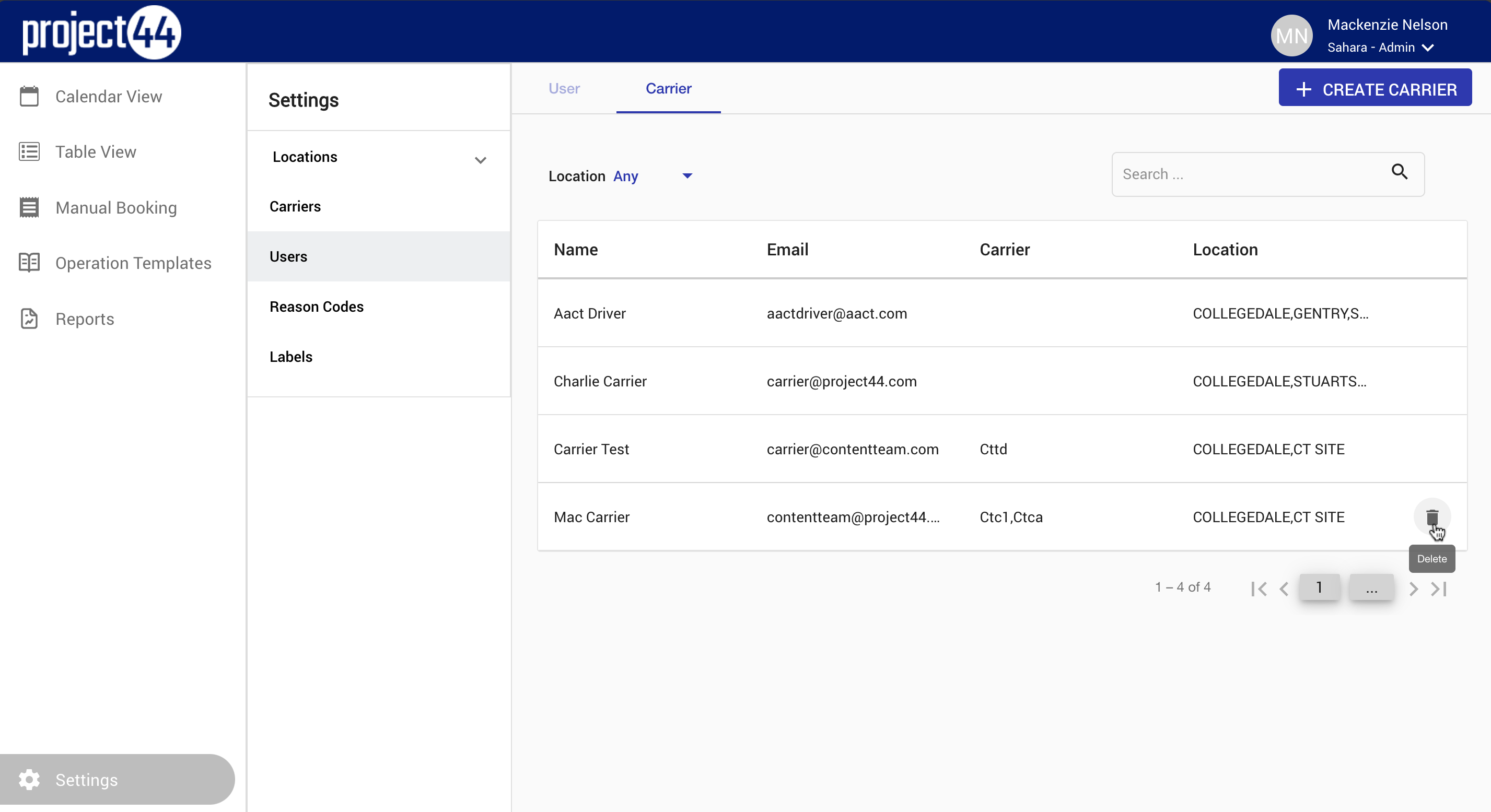Viewport: 1491px width, 812px height.
Task: Select the Charlie Carrier name cell
Action: click(x=600, y=381)
